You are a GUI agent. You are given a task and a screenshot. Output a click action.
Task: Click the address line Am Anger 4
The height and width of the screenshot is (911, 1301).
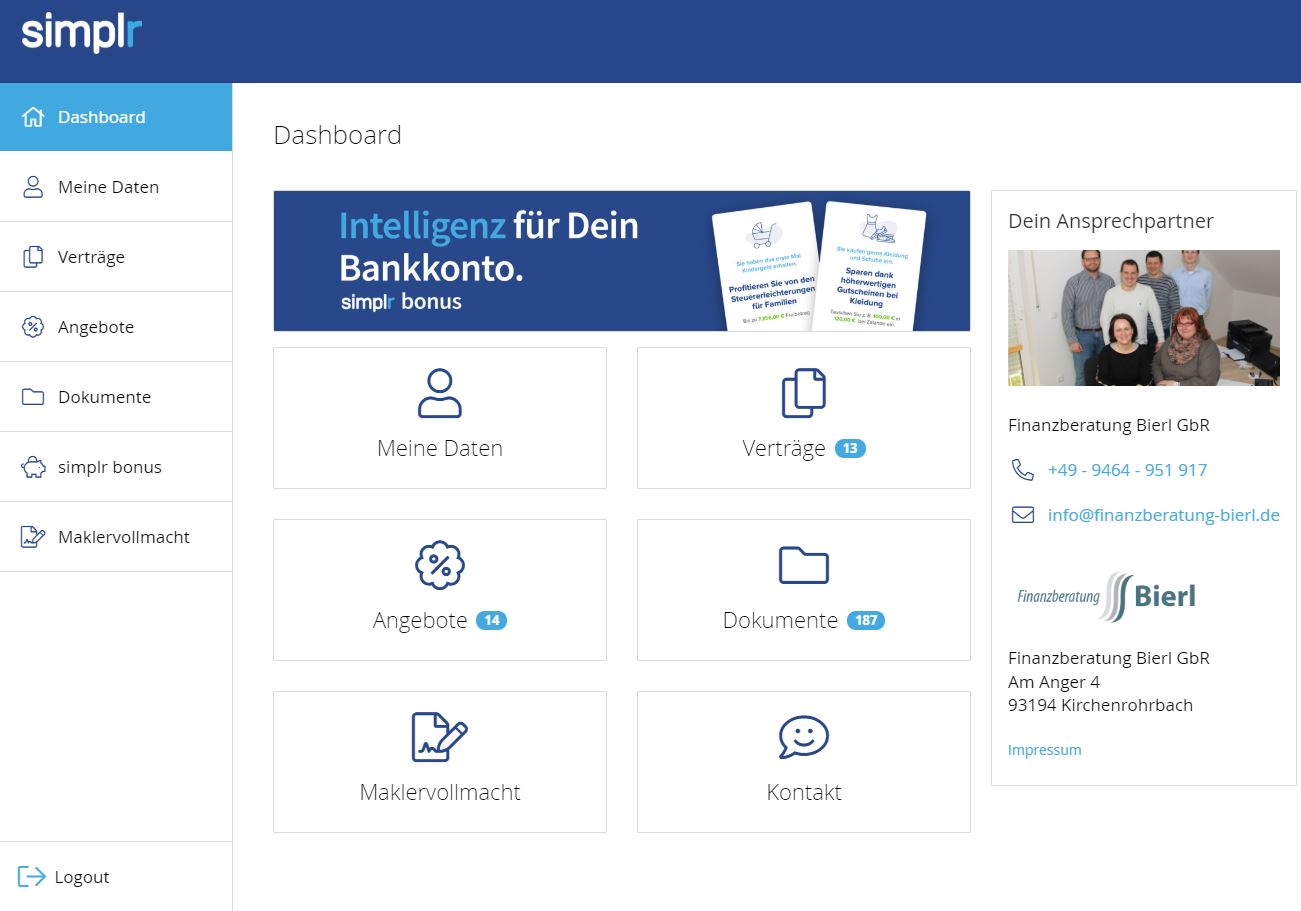pyautogui.click(x=1054, y=682)
